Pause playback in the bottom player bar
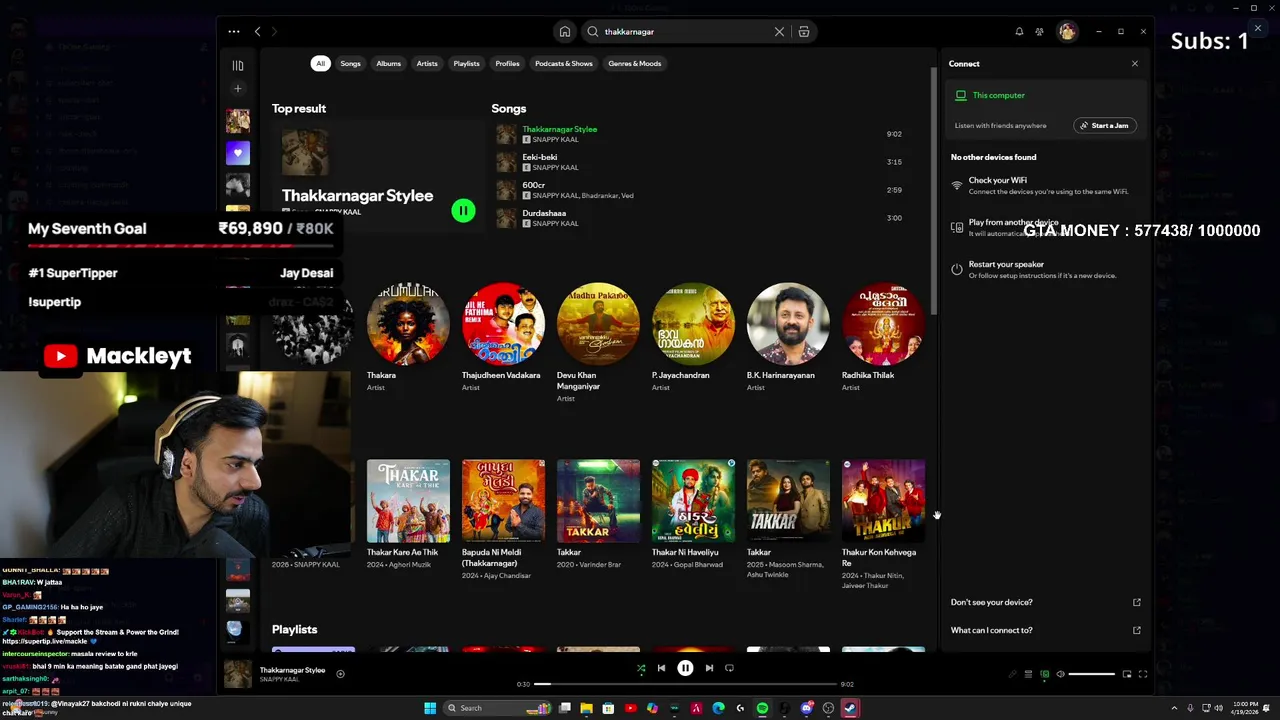This screenshot has width=1280, height=720. [x=685, y=668]
